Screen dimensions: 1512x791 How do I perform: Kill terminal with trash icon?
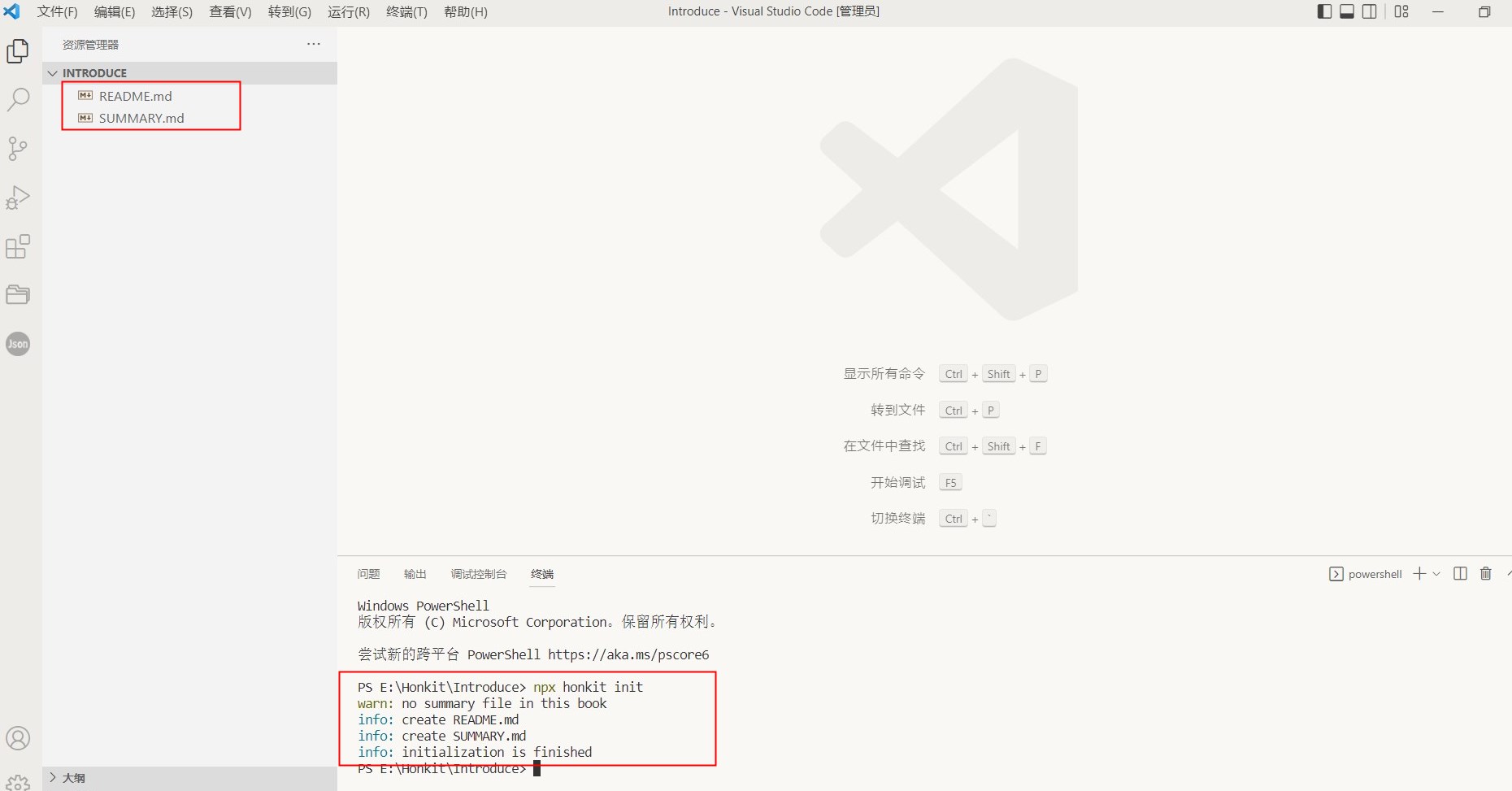pos(1486,573)
